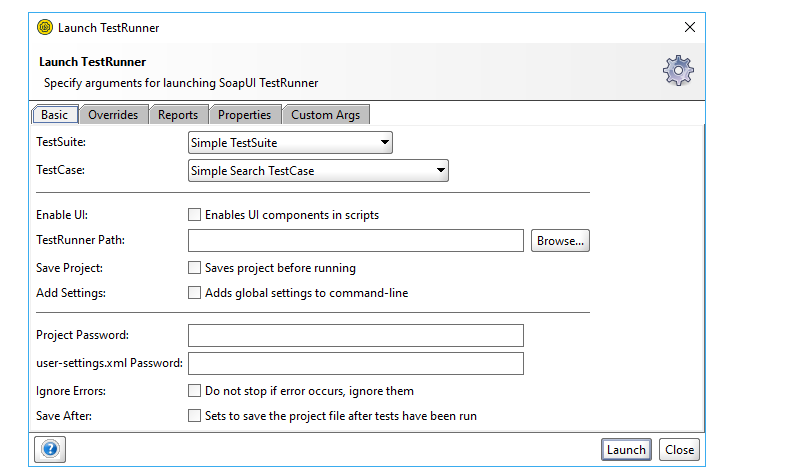800x470 pixels.
Task: Toggle Do not stop if error occurs
Action: [194, 391]
